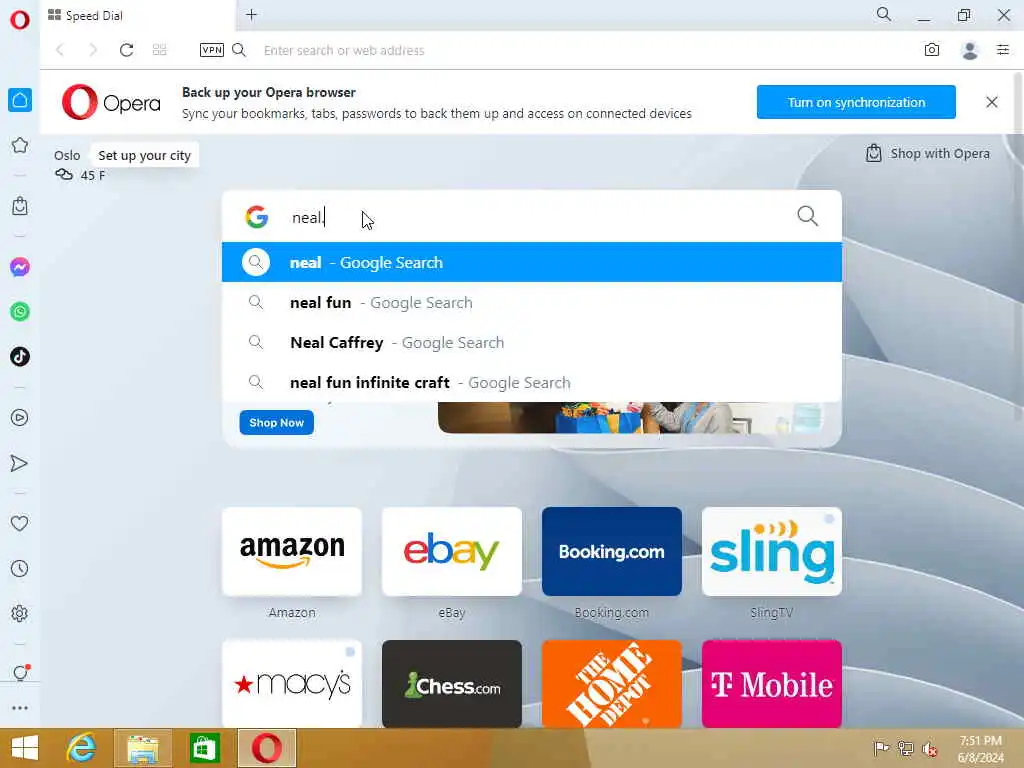
Task: Open the T-Mobile speed dial tile
Action: point(772,684)
